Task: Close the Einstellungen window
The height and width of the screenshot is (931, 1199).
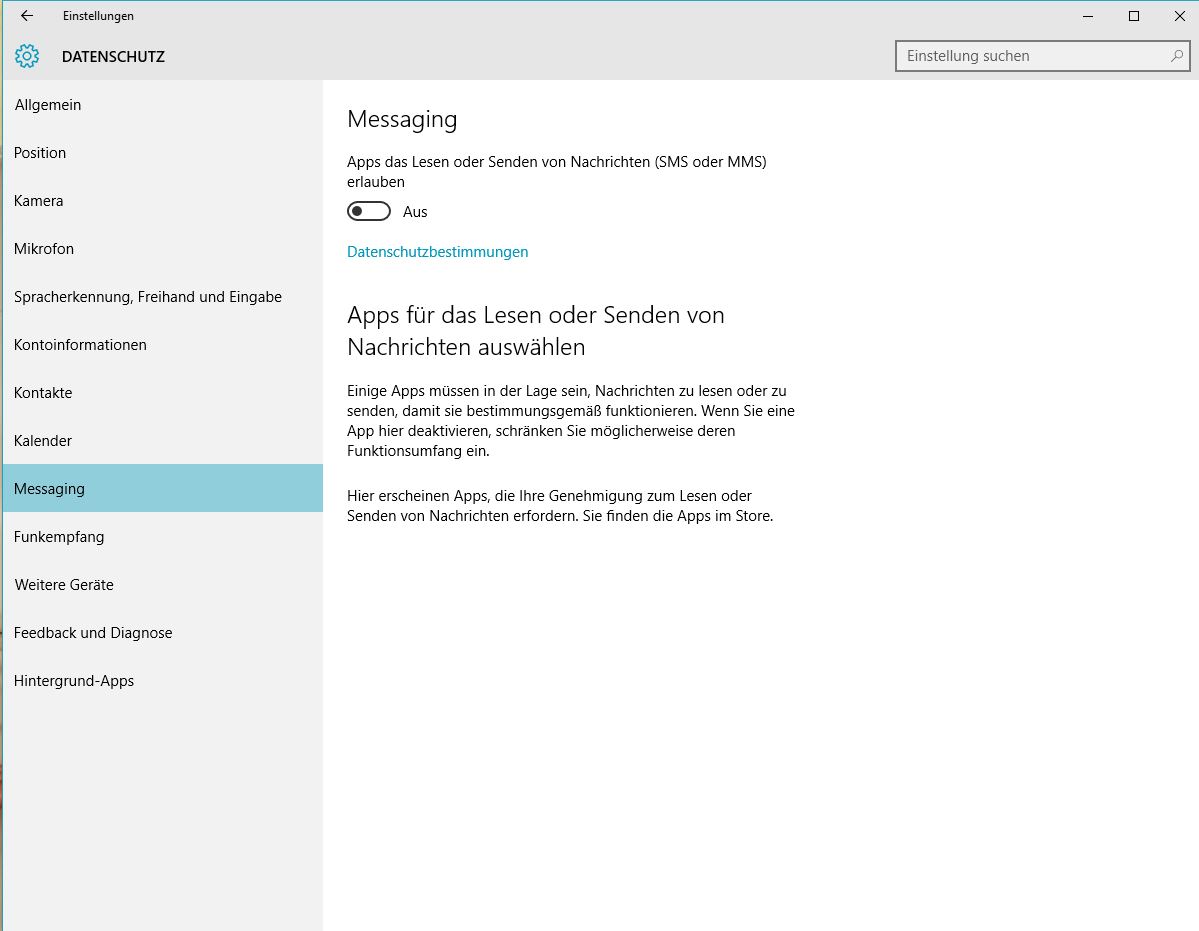Action: coord(1179,16)
